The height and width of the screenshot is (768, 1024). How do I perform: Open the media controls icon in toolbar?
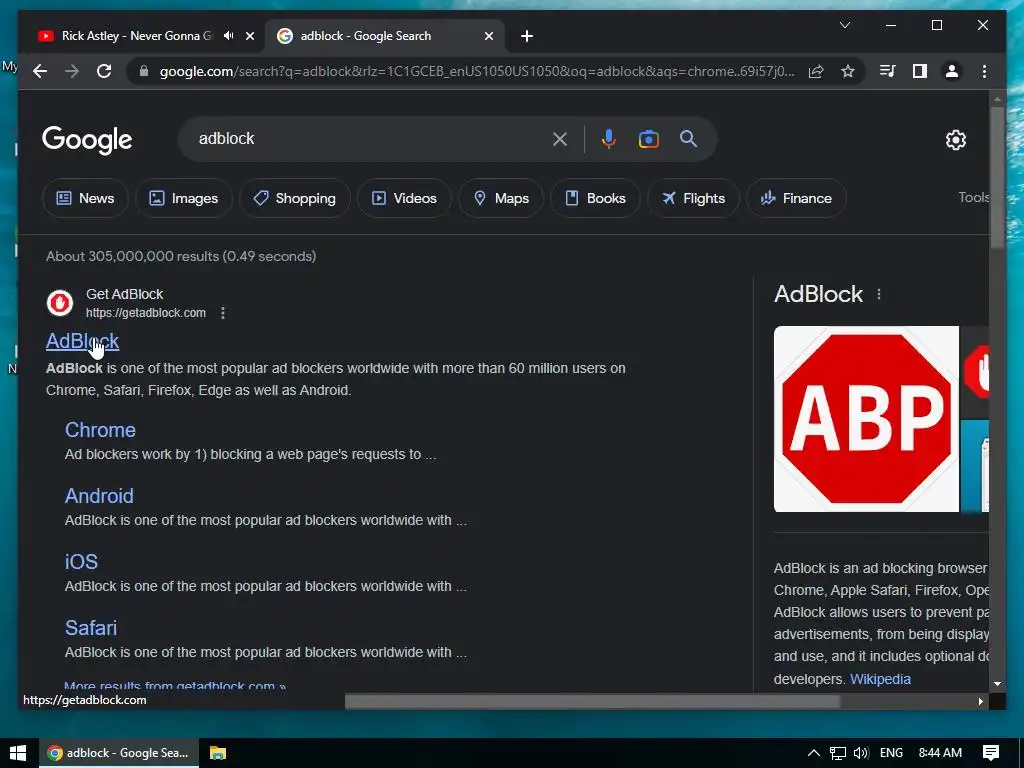pyautogui.click(x=888, y=71)
